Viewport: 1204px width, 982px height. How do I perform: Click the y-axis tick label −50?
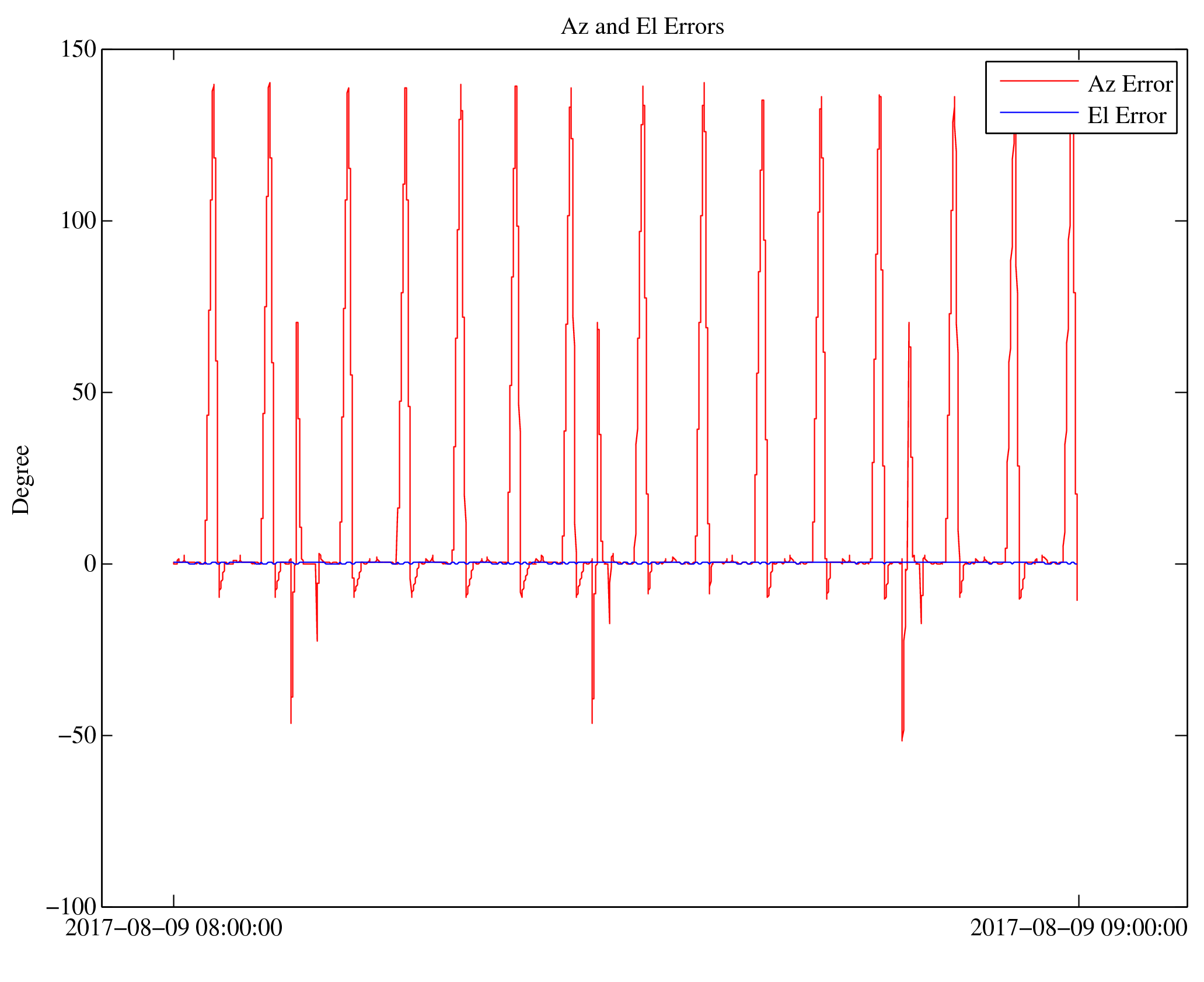(77, 736)
